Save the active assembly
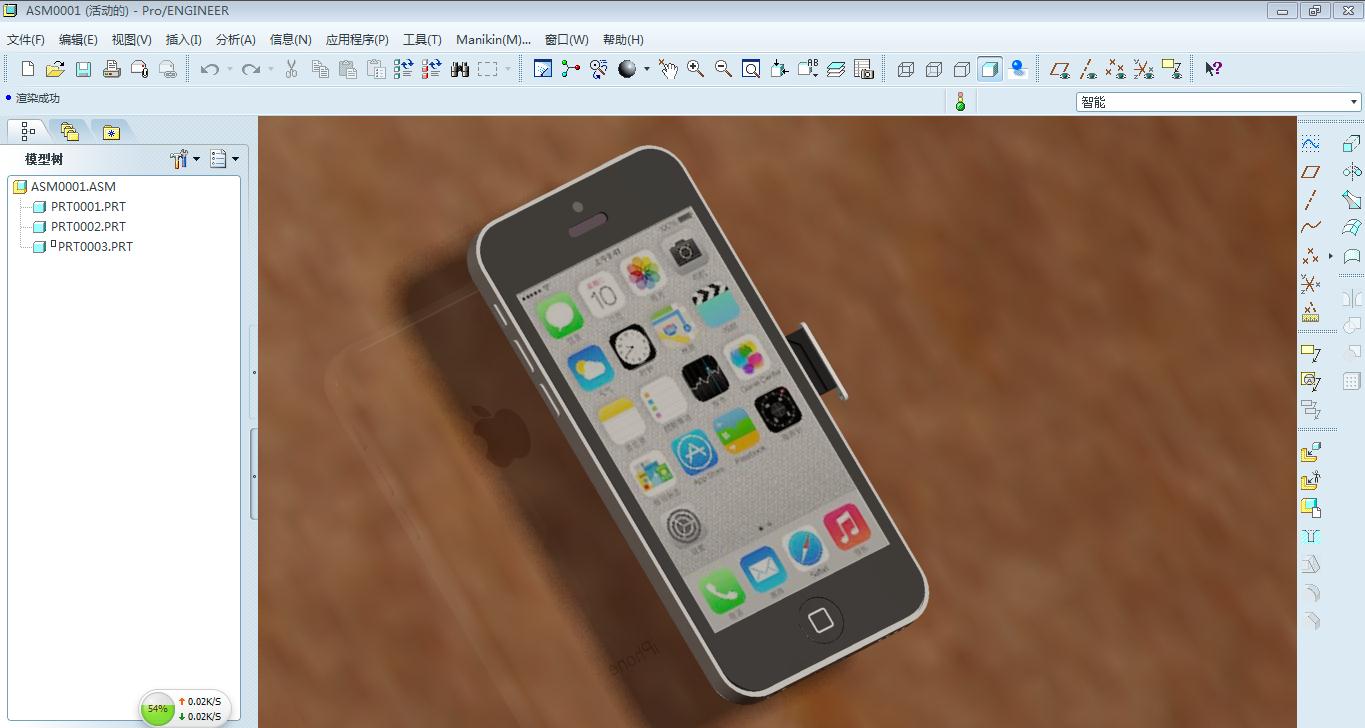 click(x=84, y=68)
